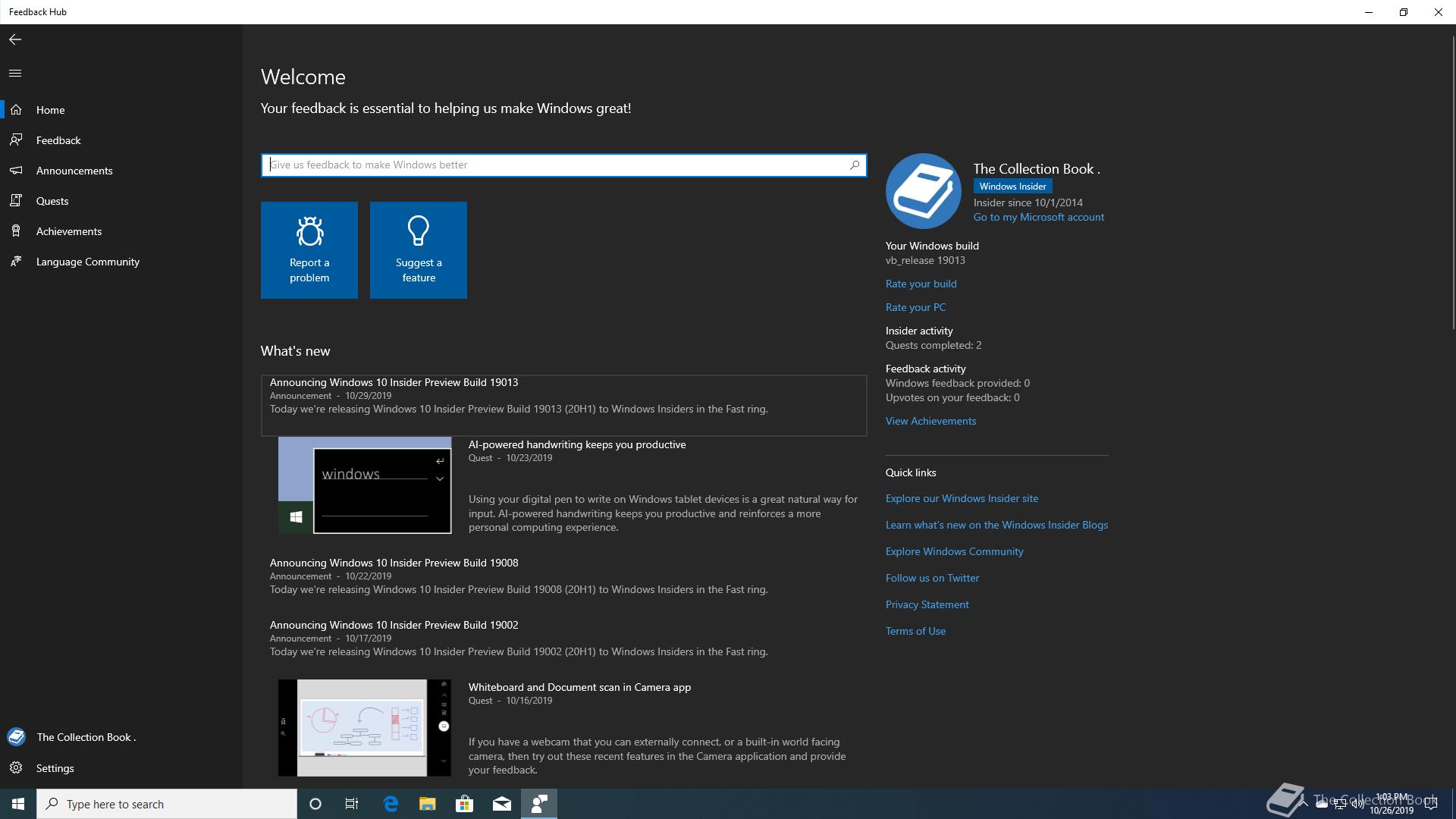The height and width of the screenshot is (819, 1456).
Task: Open Task View on taskbar
Action: coord(352,804)
